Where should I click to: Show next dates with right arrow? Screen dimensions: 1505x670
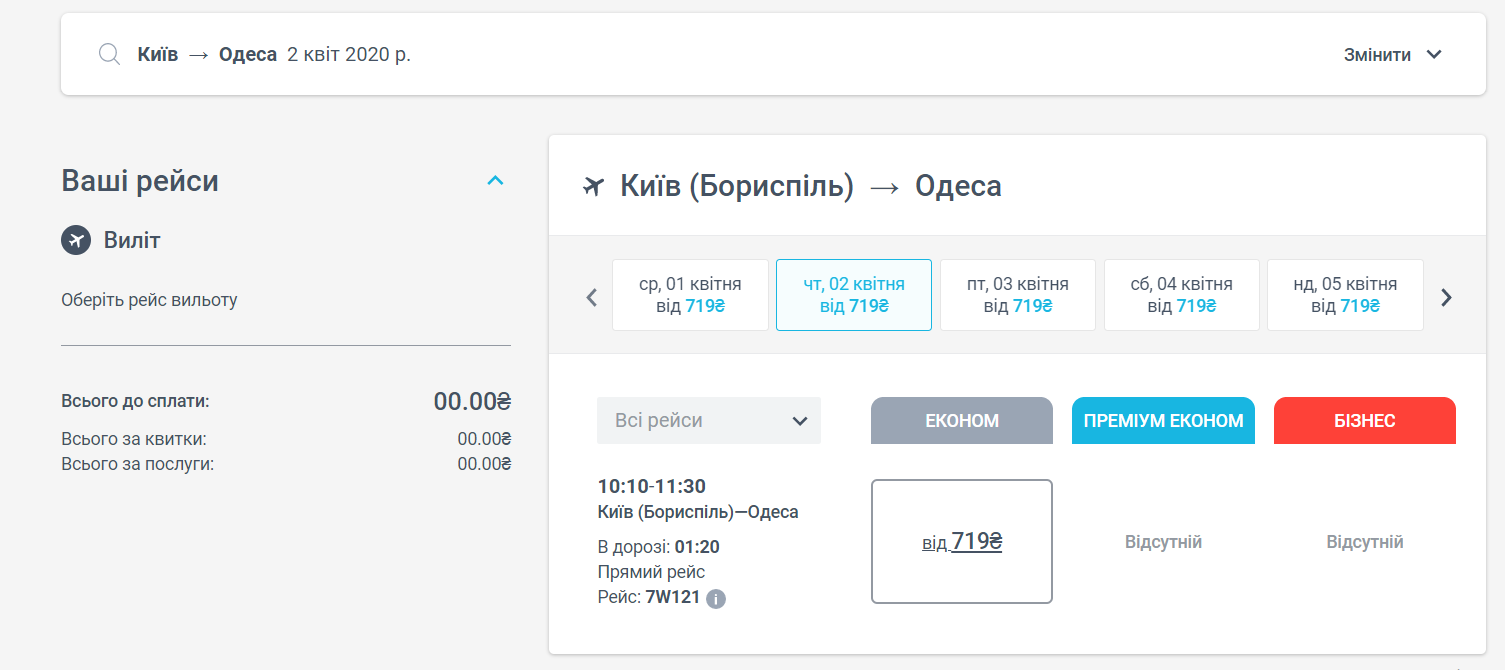(x=1446, y=297)
